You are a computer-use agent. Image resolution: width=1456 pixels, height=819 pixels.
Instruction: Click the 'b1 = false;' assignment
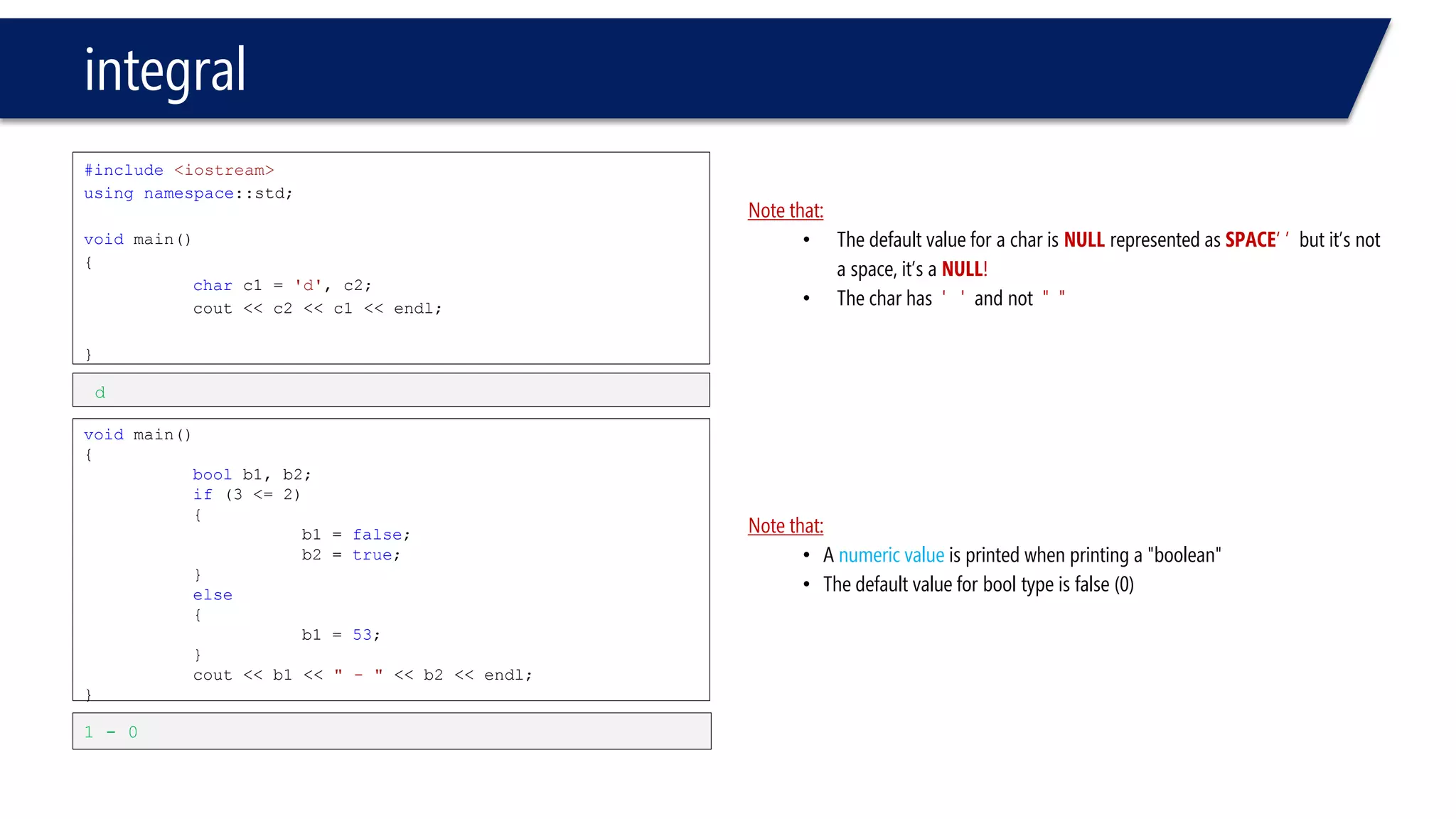click(355, 535)
